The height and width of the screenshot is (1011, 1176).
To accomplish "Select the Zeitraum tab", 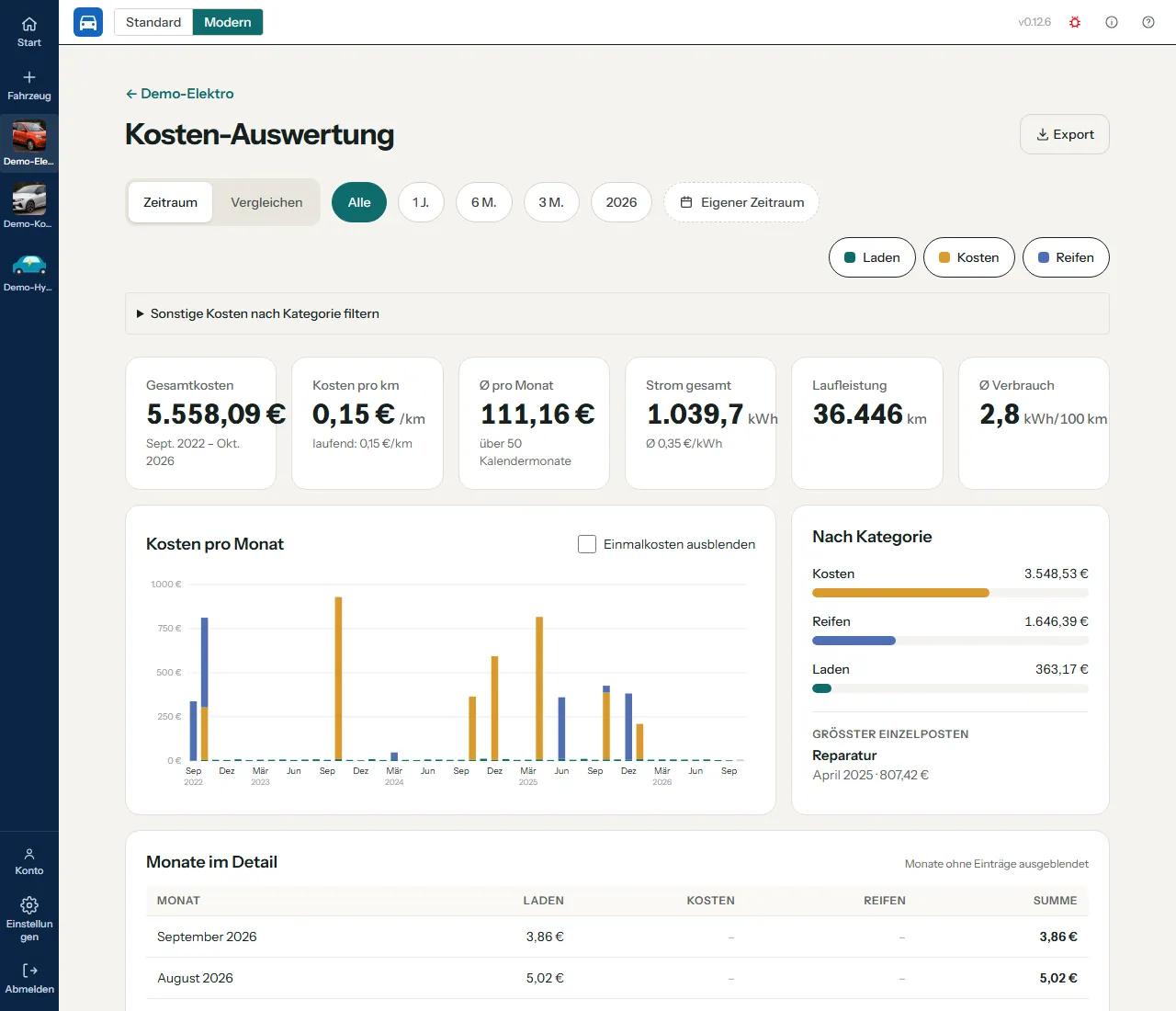I will tap(170, 202).
